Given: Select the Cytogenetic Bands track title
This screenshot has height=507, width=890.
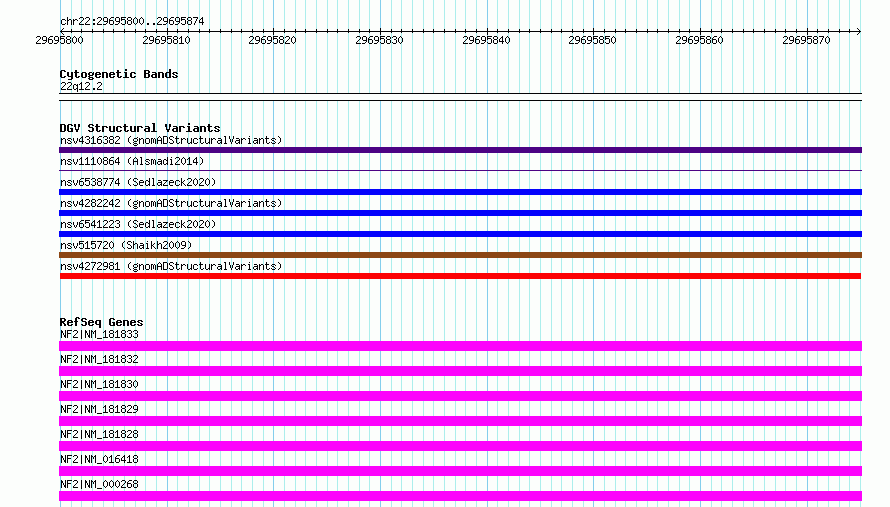Looking at the screenshot, I should pos(119,74).
